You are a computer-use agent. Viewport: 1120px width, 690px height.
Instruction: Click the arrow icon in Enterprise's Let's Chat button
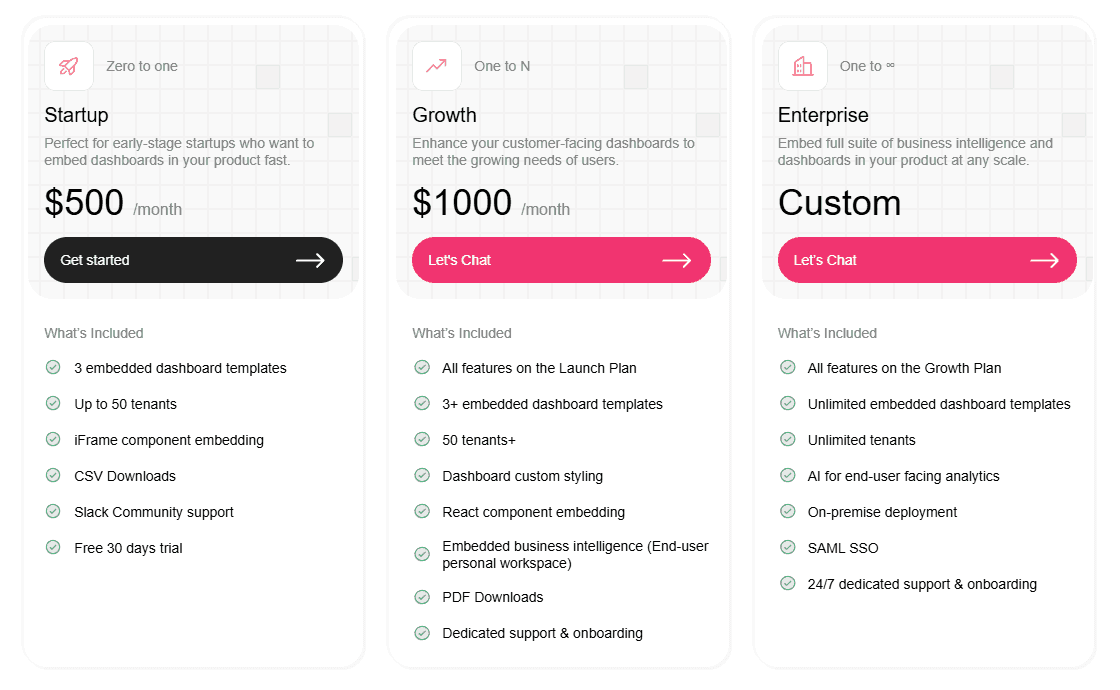pos(1046,259)
